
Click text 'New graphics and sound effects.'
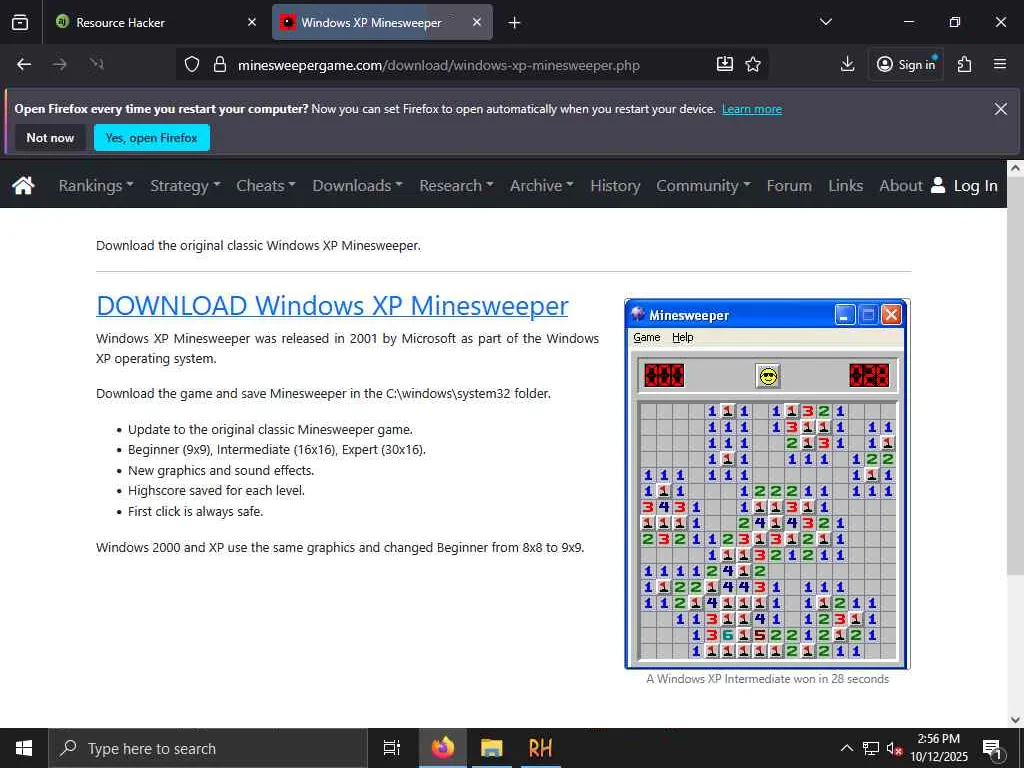point(221,470)
